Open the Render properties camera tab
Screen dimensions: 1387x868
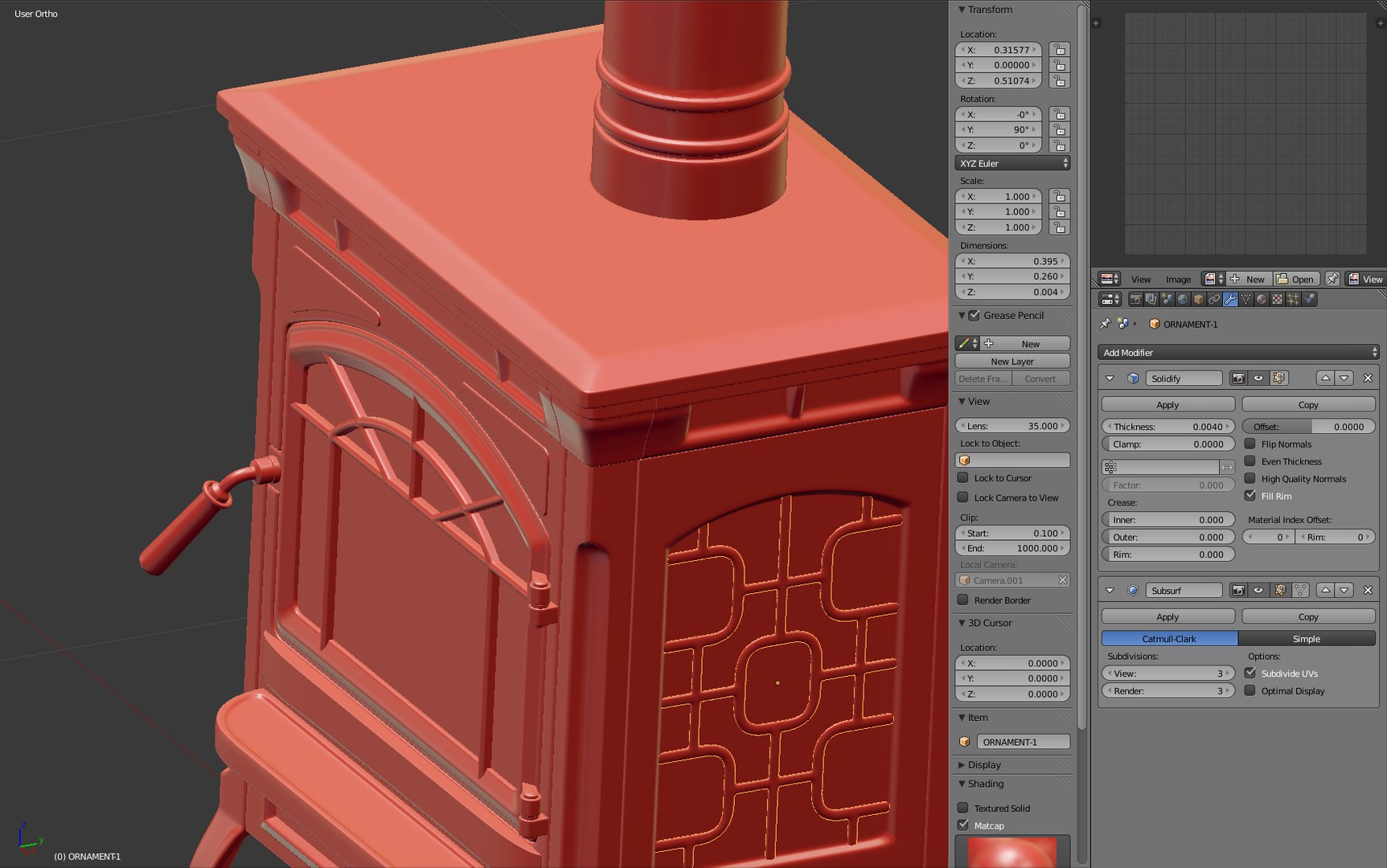pyautogui.click(x=1135, y=300)
